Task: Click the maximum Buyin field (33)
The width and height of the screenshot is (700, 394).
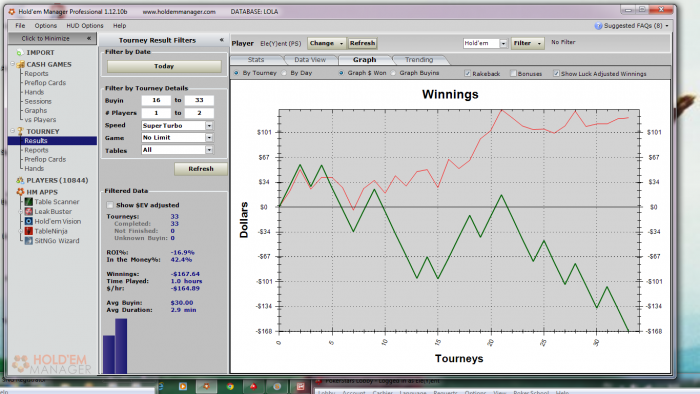Action: click(x=199, y=100)
